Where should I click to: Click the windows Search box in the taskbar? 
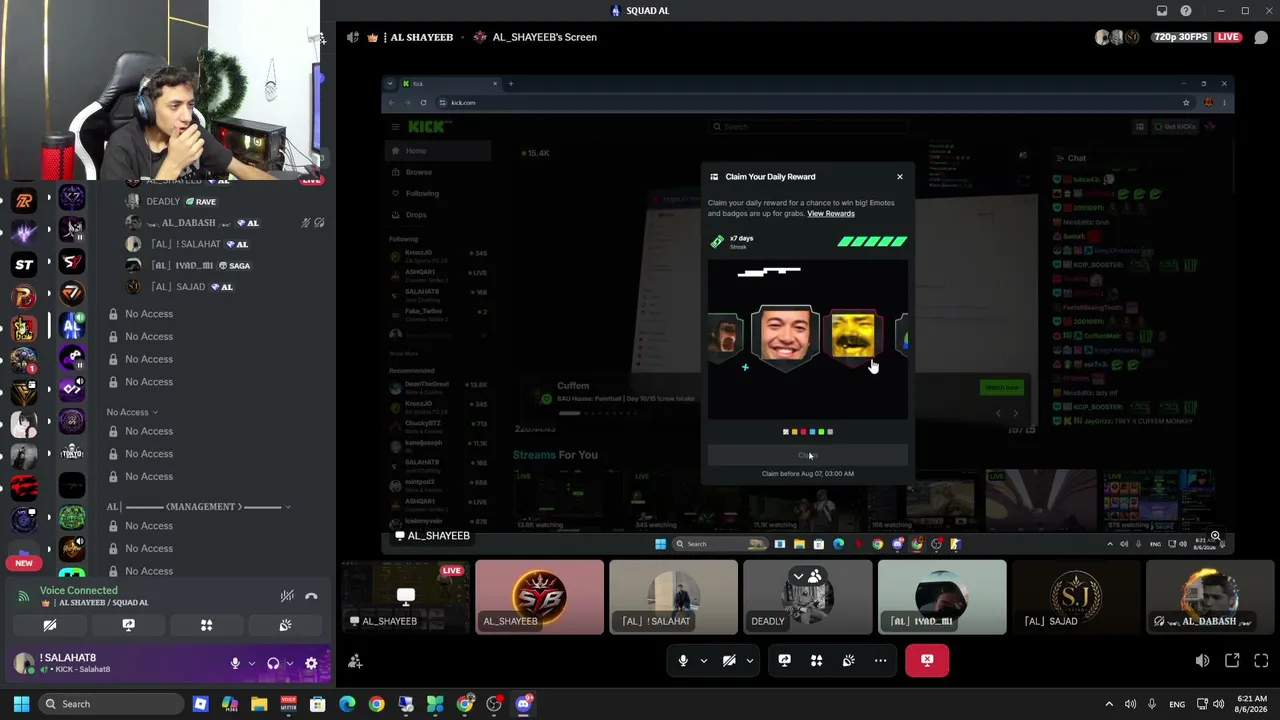(x=111, y=704)
